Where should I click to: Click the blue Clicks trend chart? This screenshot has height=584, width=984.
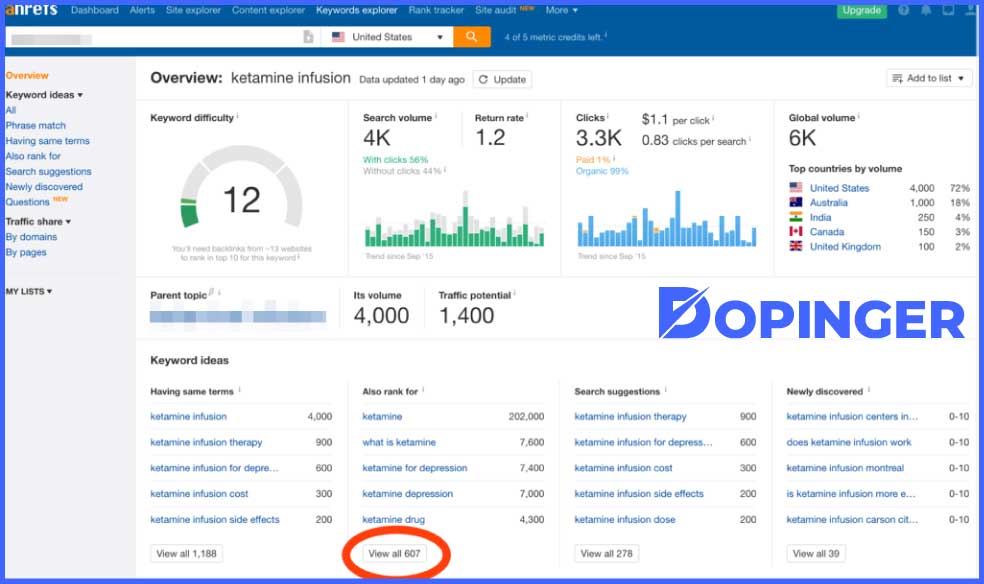tap(666, 218)
